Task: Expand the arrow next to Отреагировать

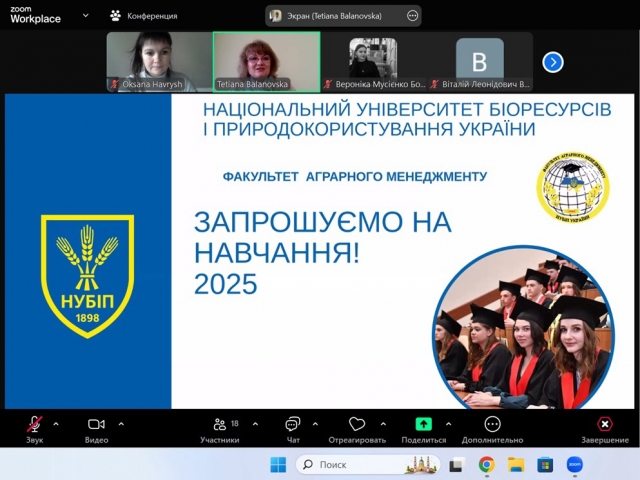Action: pyautogui.click(x=383, y=424)
